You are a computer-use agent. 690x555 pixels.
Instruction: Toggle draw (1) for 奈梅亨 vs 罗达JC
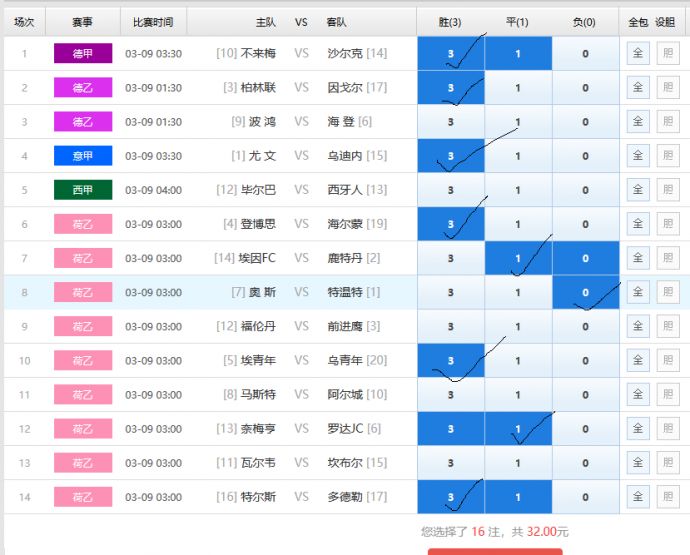click(x=518, y=429)
